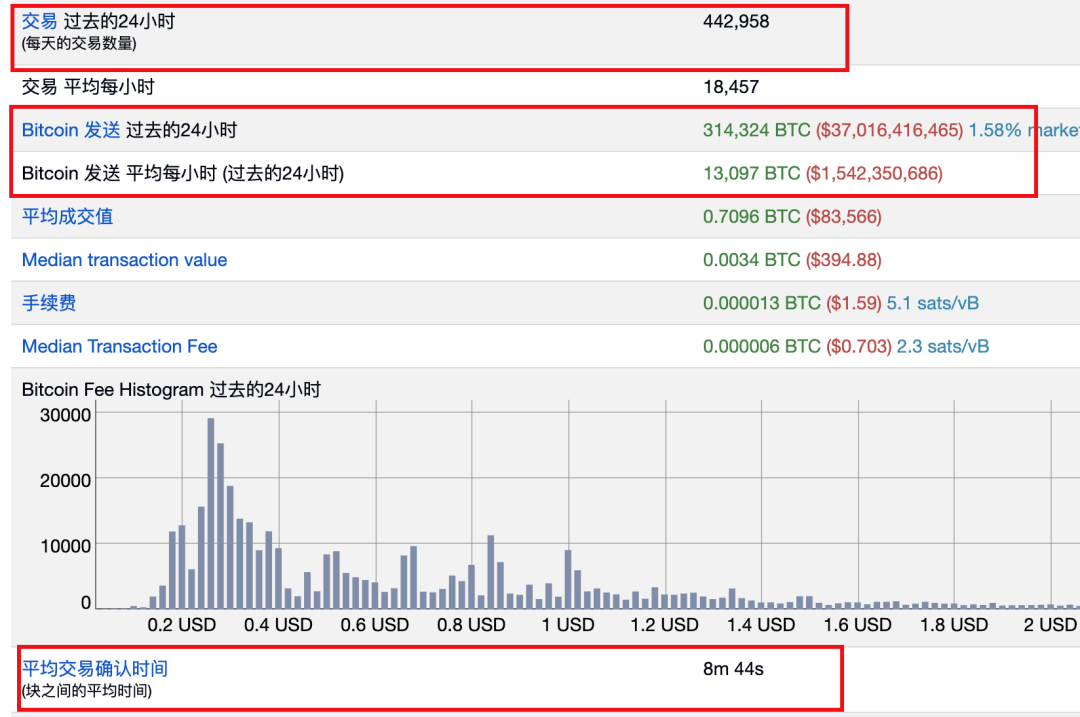Open the Median transaction value link
Screen dimensions: 1080x717
pos(125,260)
